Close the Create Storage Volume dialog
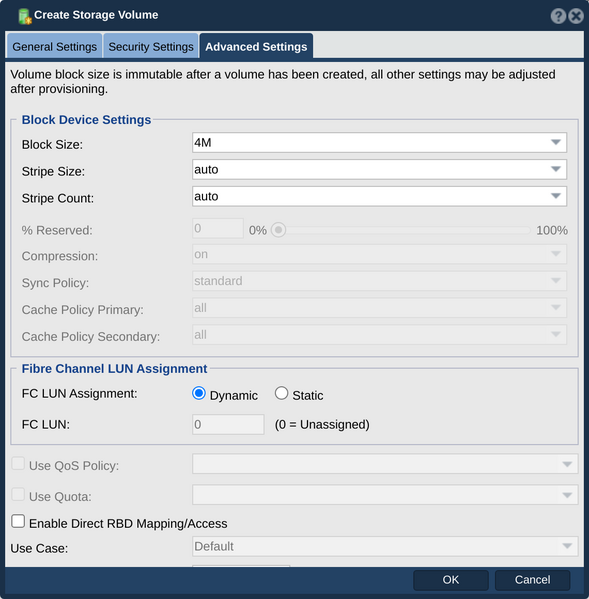 (x=576, y=16)
